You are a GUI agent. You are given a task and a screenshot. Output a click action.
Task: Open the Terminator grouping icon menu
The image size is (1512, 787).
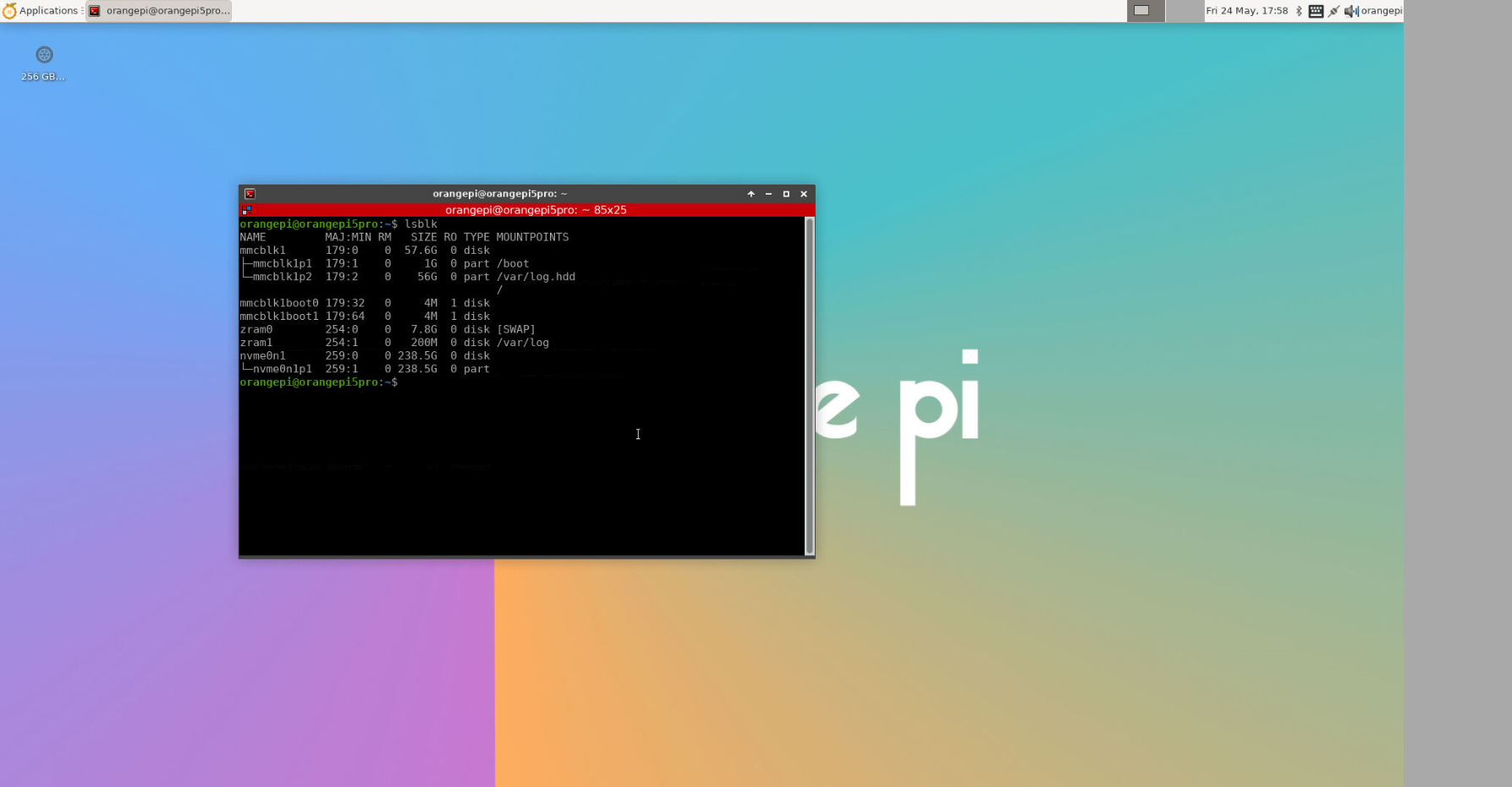coord(247,210)
